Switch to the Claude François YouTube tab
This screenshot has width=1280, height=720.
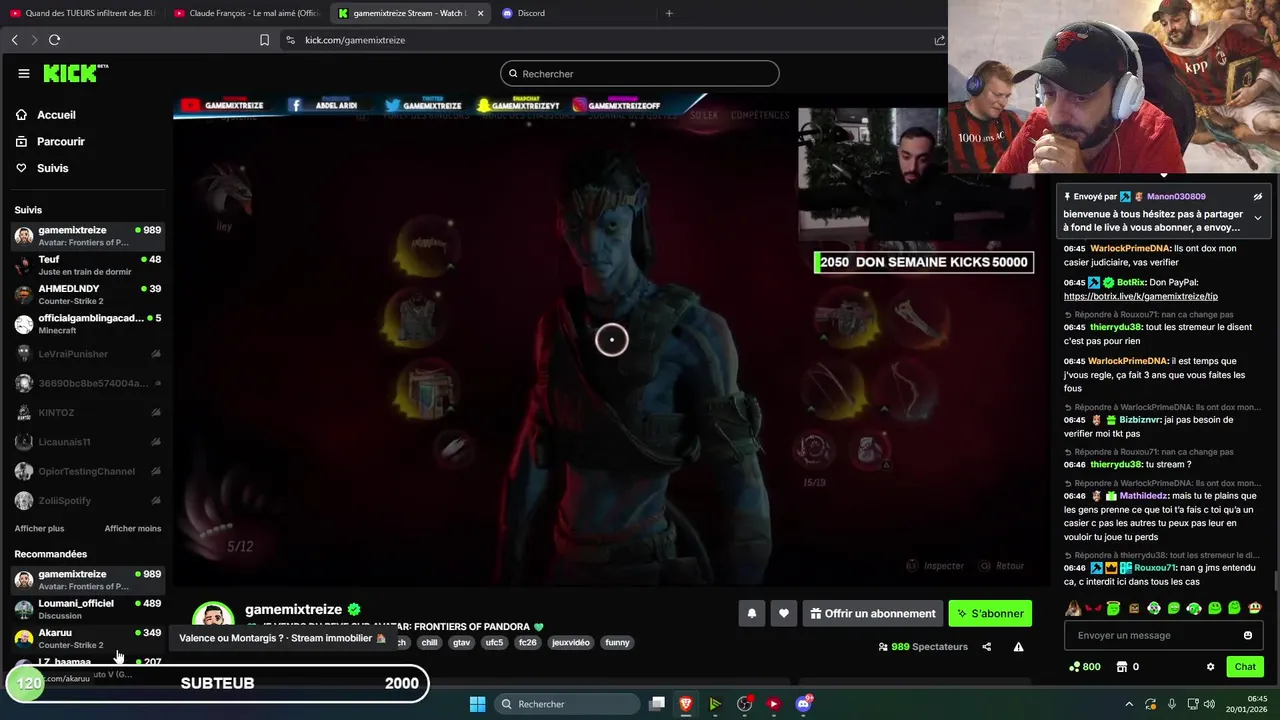[x=246, y=13]
